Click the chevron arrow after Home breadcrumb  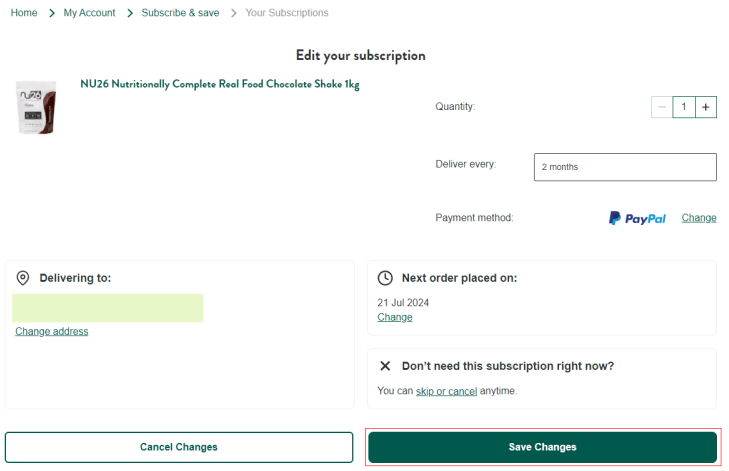coord(52,13)
